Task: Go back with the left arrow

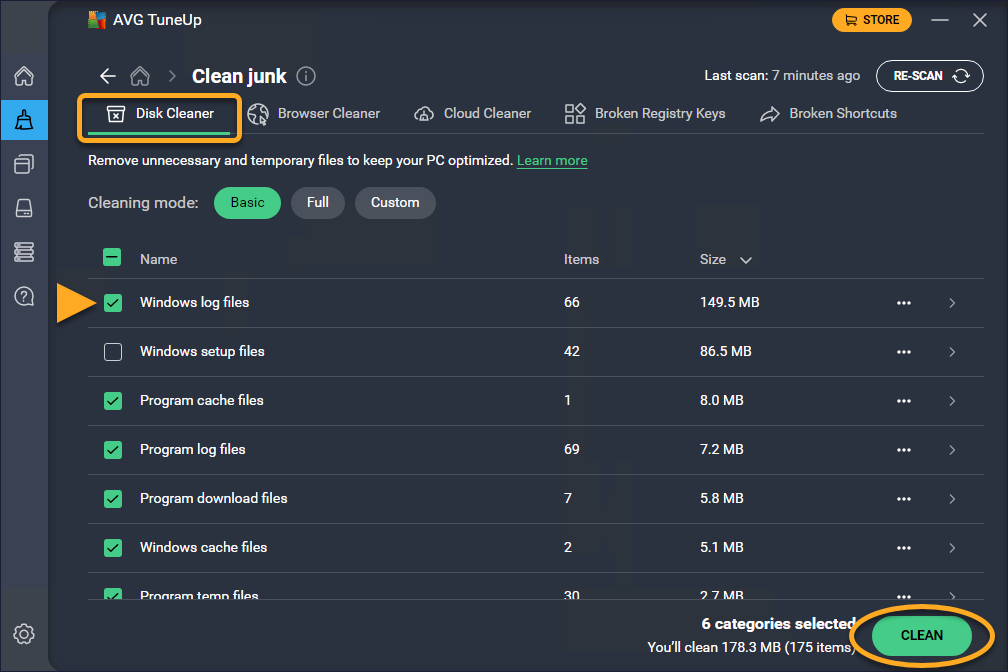Action: (107, 76)
